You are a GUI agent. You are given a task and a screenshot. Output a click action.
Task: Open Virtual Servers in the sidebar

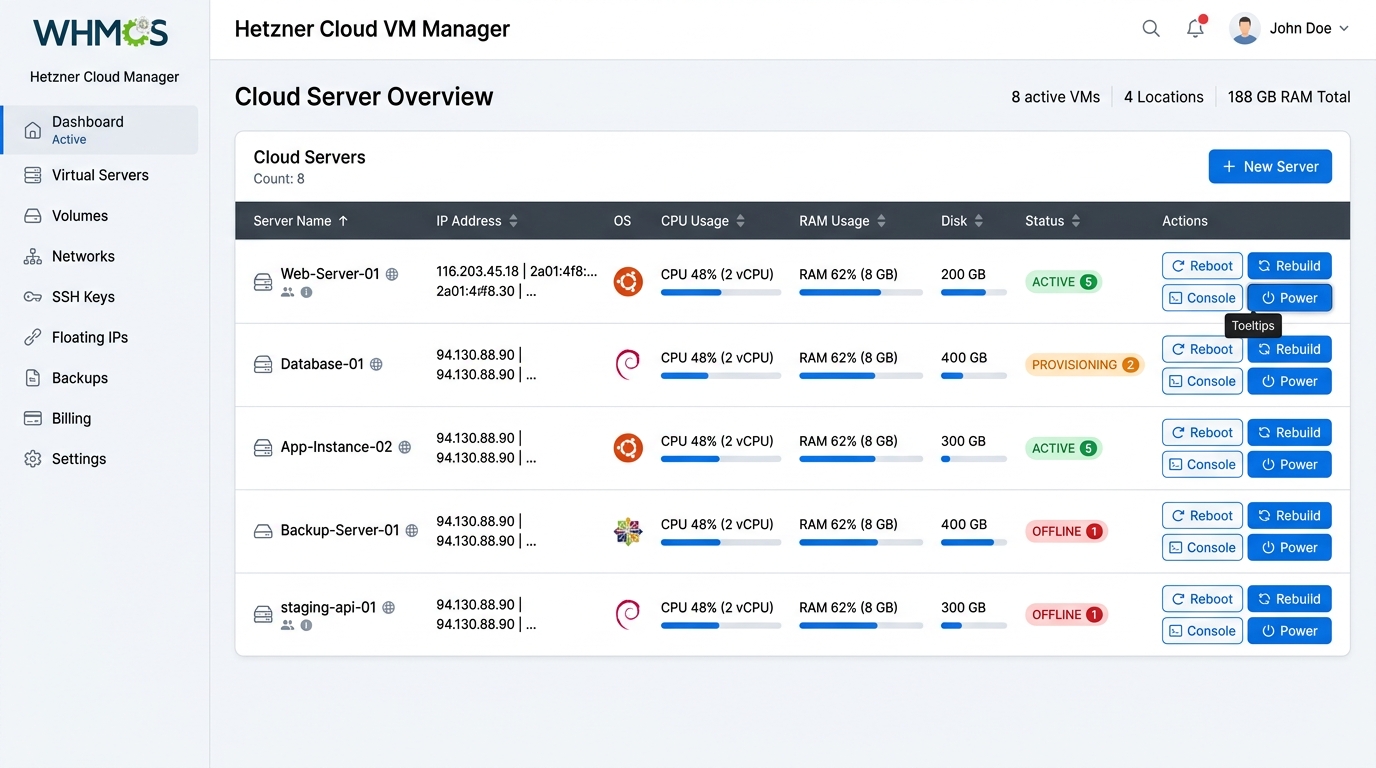click(x=100, y=175)
